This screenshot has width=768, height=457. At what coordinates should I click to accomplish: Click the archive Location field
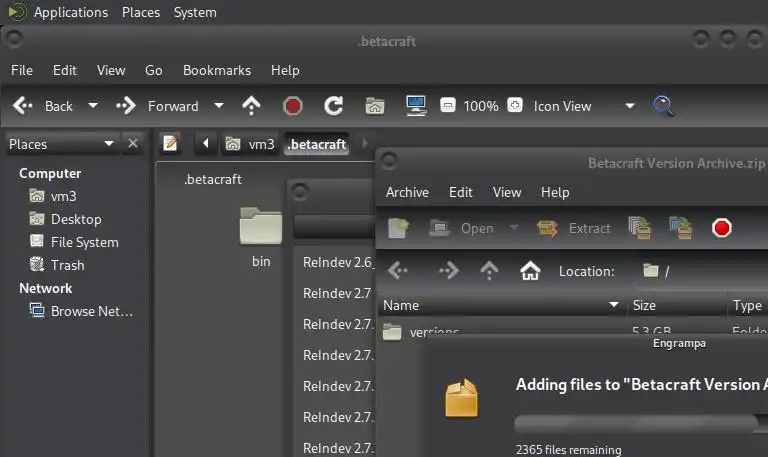click(700, 271)
